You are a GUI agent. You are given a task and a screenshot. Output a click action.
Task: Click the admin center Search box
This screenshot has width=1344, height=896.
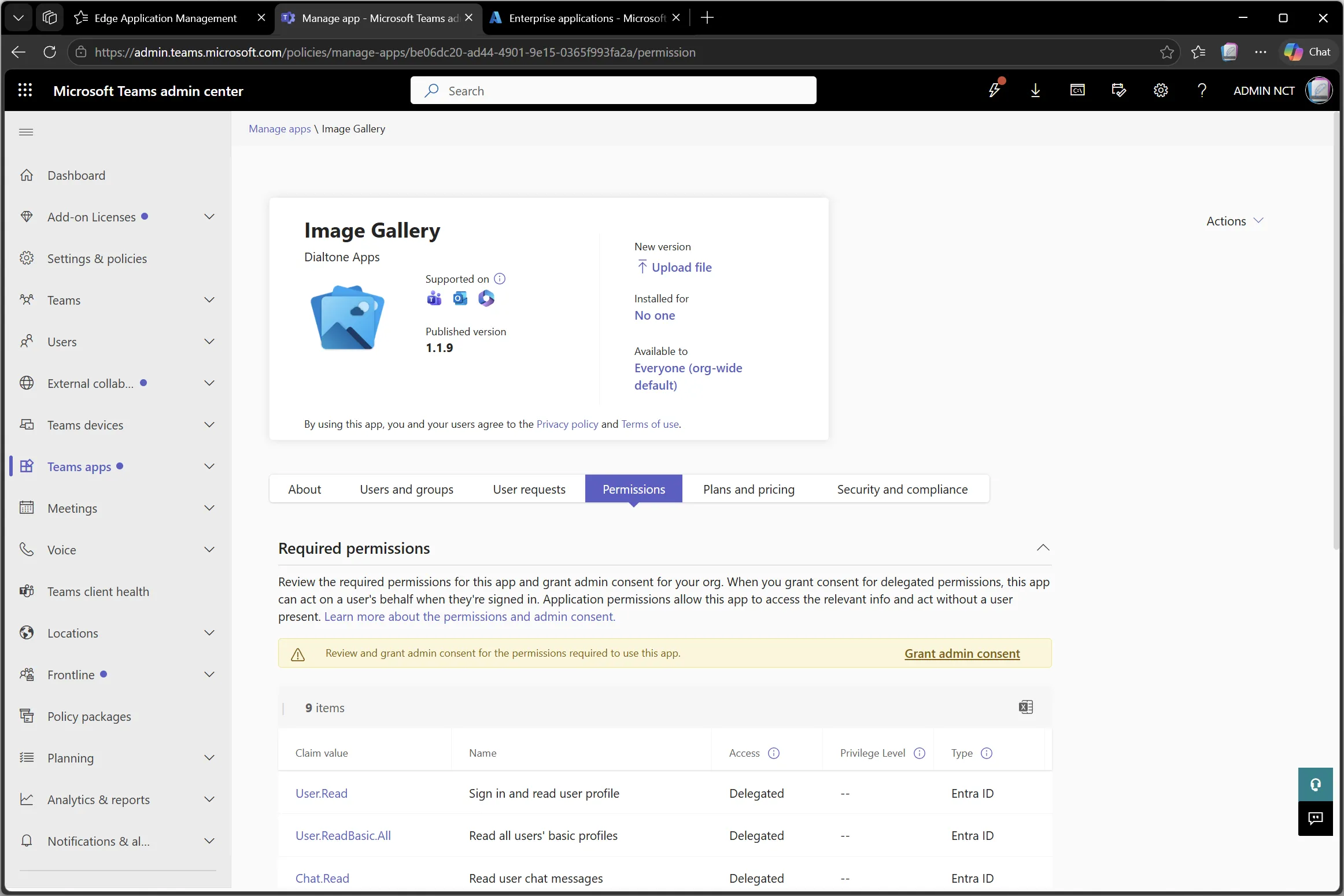pos(614,90)
